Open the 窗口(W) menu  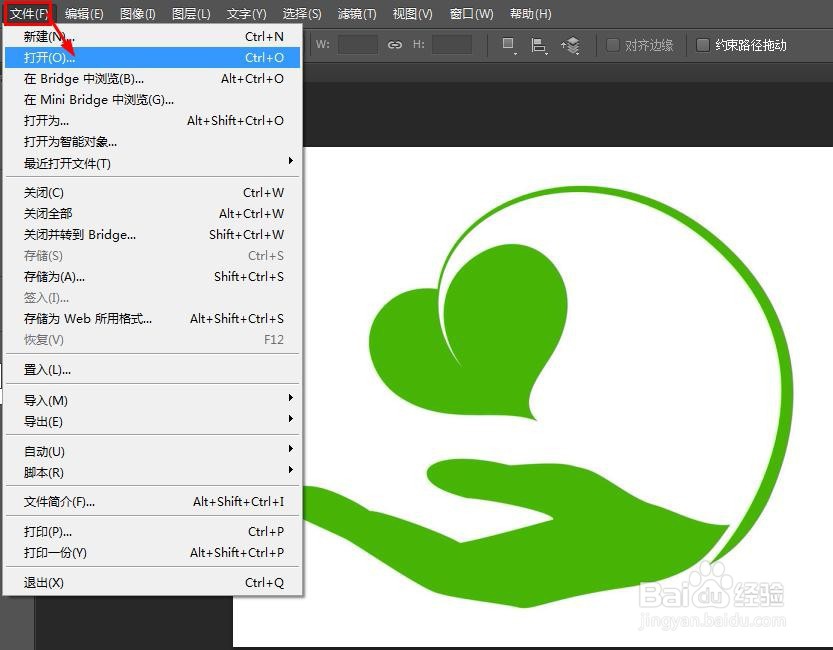click(471, 13)
